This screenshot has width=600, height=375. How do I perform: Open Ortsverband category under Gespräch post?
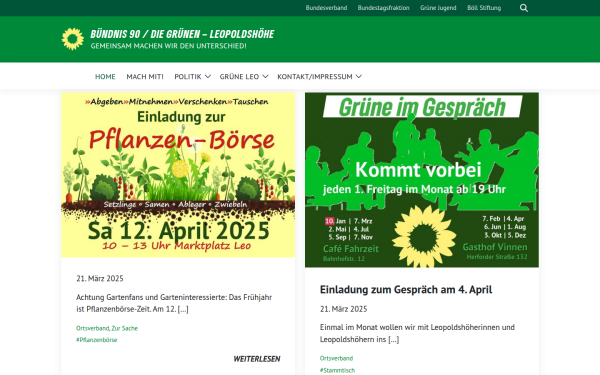coord(336,359)
